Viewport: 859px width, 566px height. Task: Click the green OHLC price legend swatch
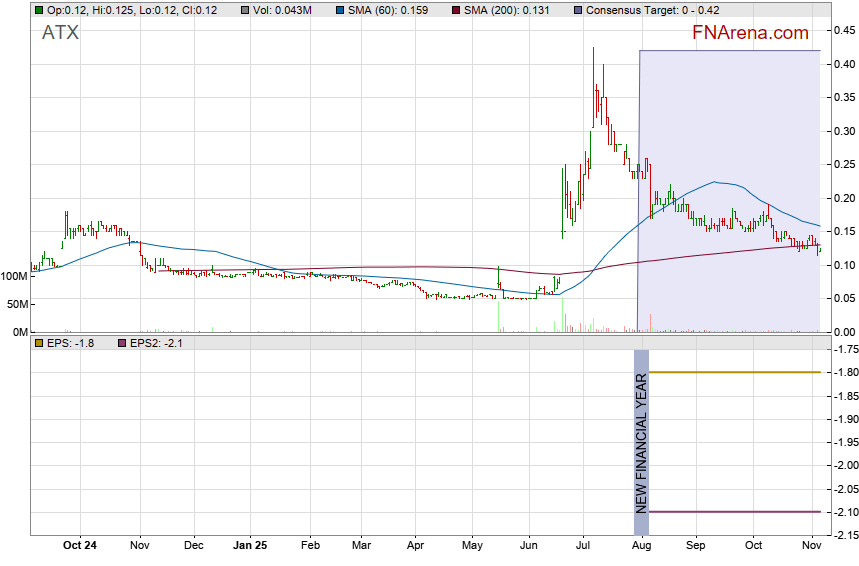coord(39,10)
